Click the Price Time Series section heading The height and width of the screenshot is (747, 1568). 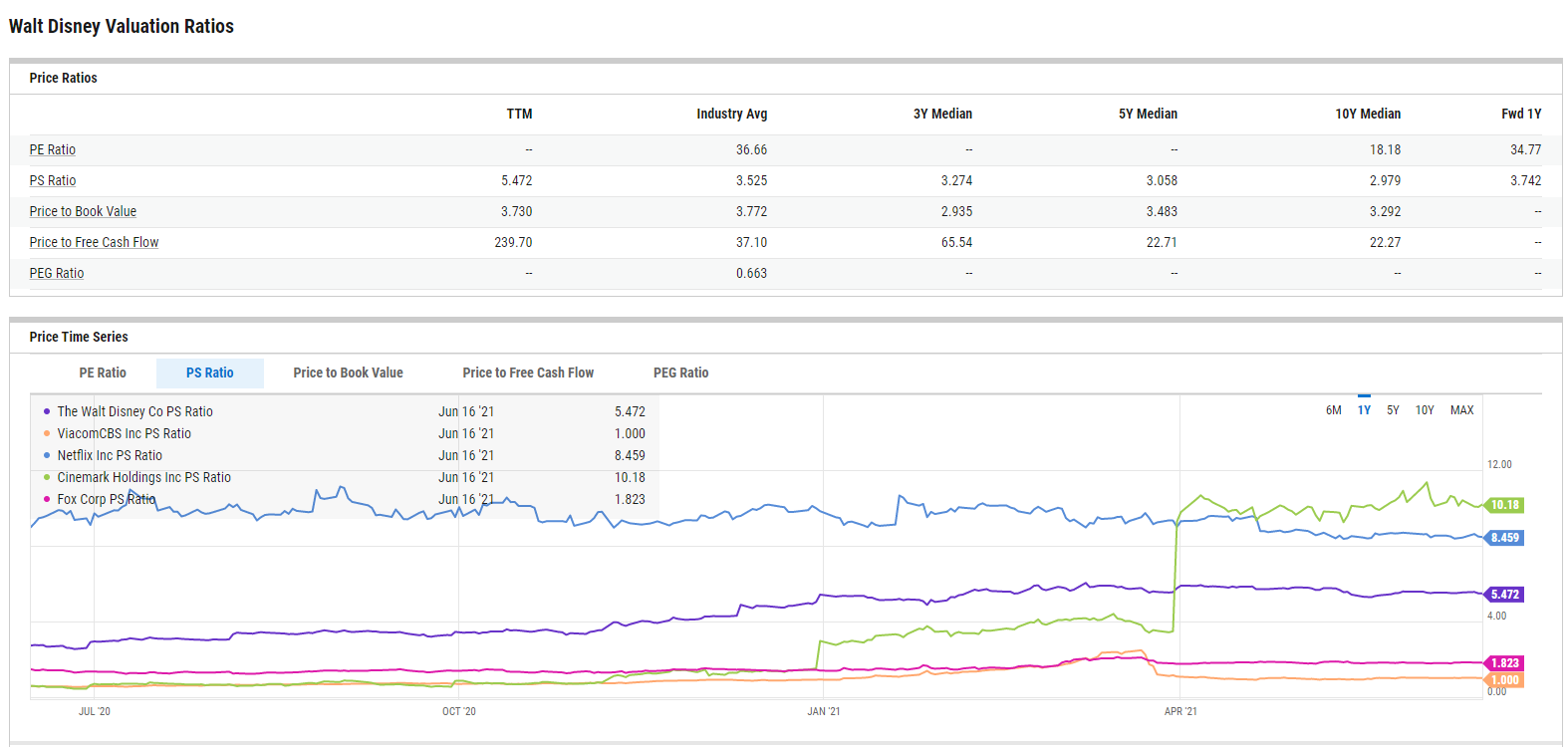(79, 337)
